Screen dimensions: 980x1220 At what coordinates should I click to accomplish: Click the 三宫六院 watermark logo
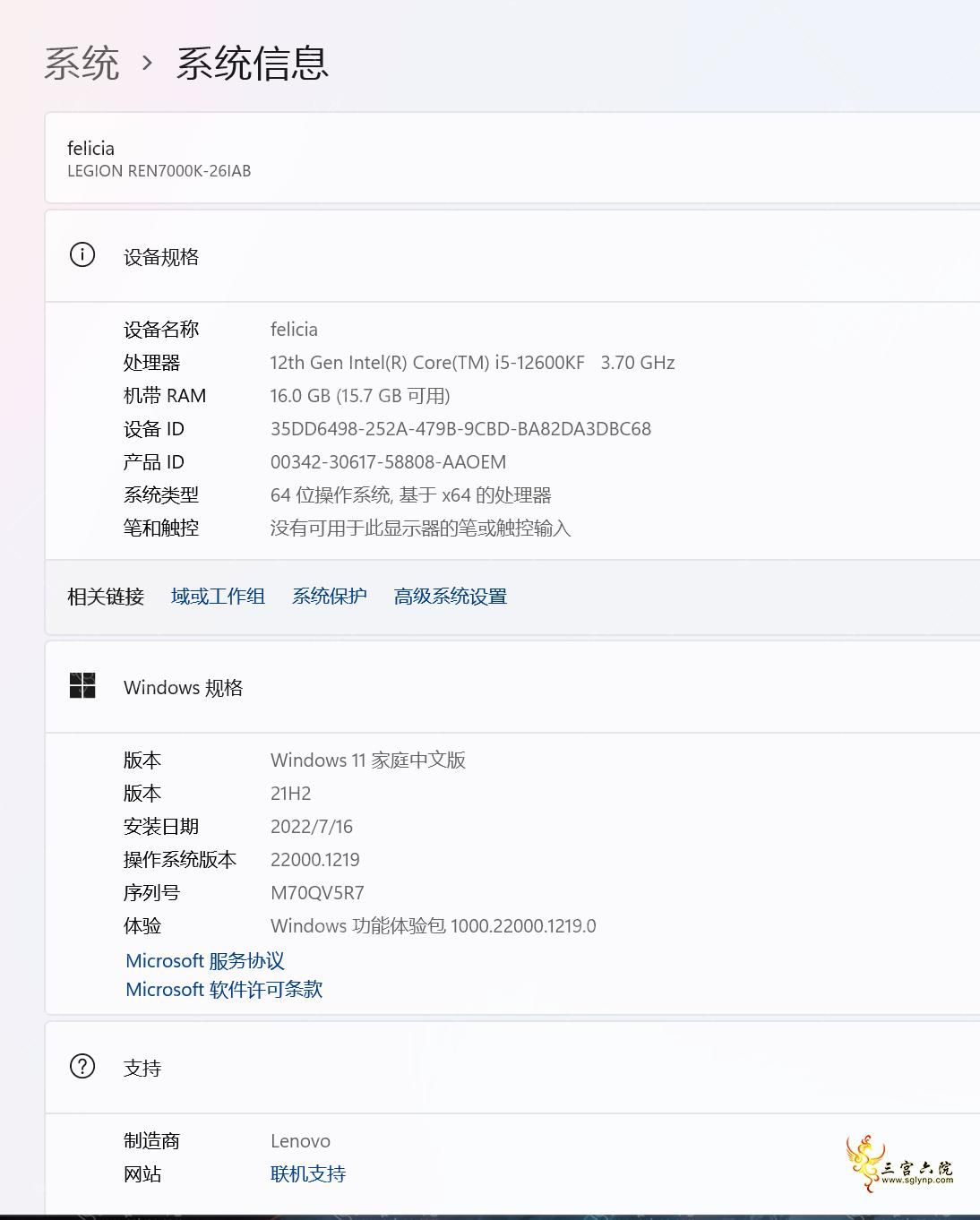coord(899,1163)
